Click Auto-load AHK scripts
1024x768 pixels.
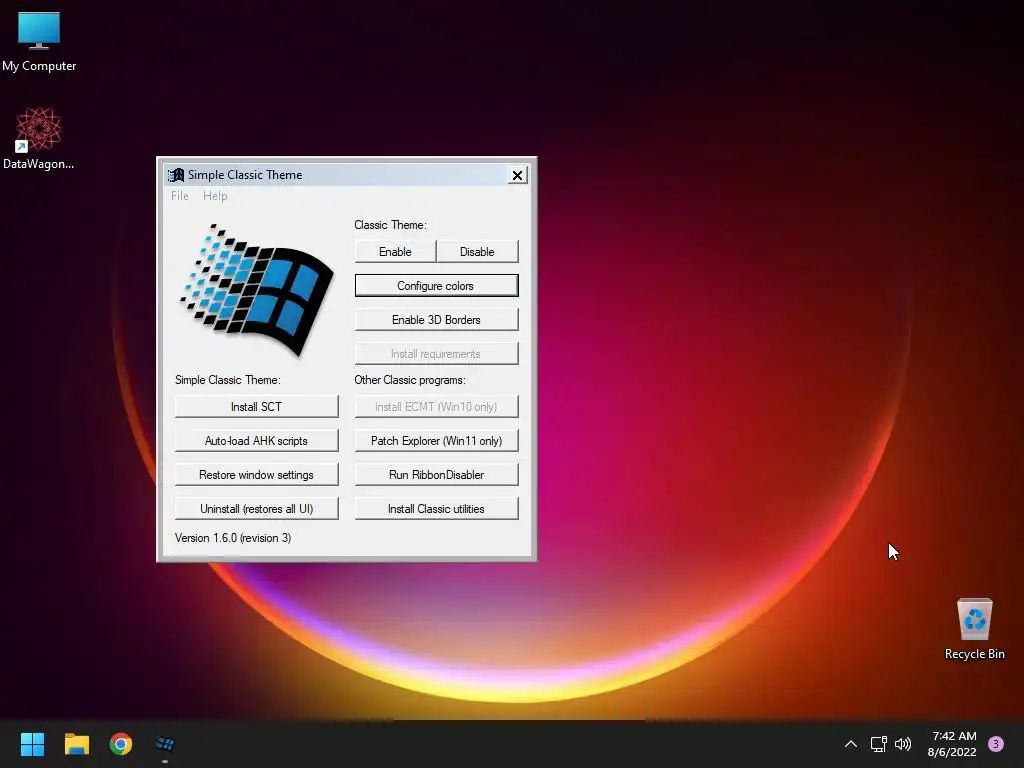[256, 440]
